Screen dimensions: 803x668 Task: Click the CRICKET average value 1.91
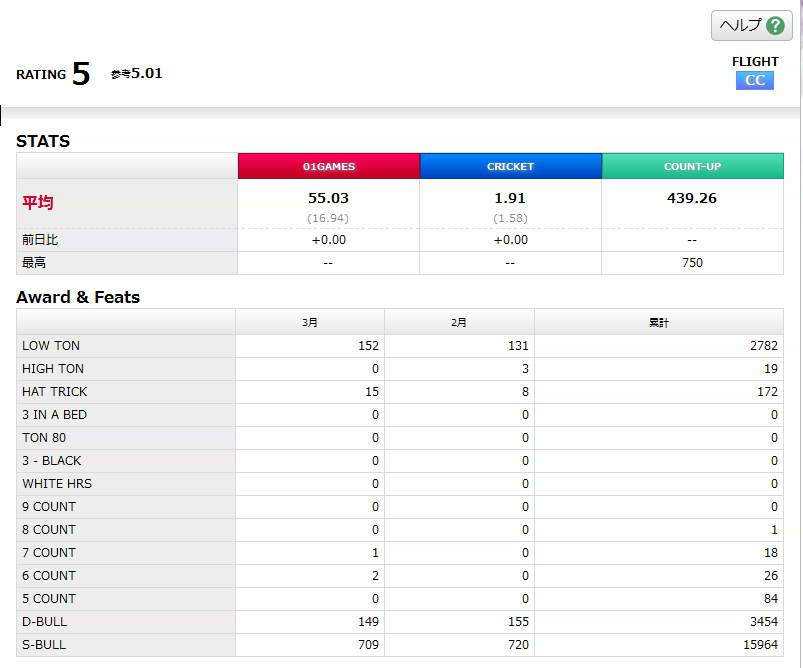pyautogui.click(x=510, y=198)
